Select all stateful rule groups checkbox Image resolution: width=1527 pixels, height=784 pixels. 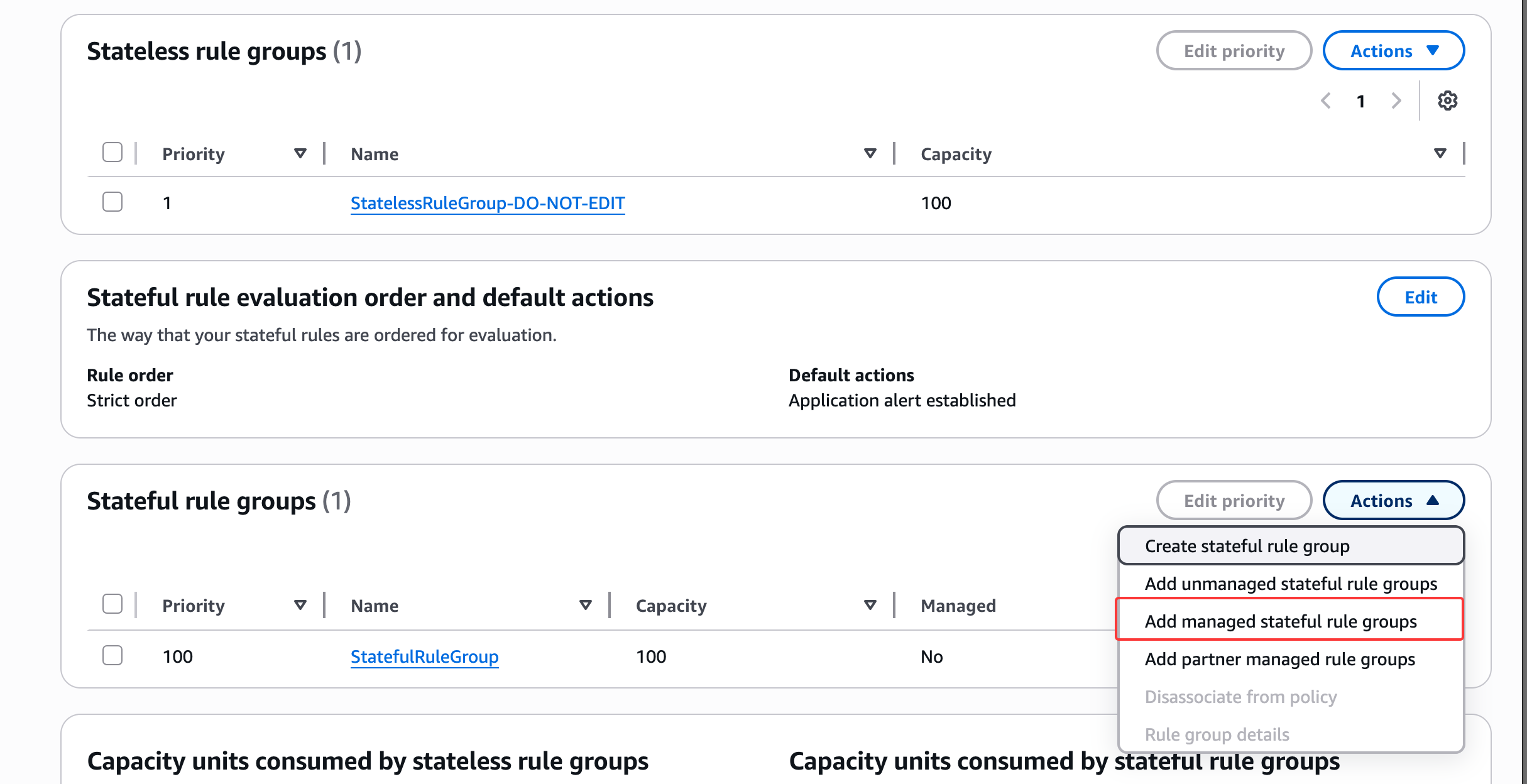pos(112,604)
